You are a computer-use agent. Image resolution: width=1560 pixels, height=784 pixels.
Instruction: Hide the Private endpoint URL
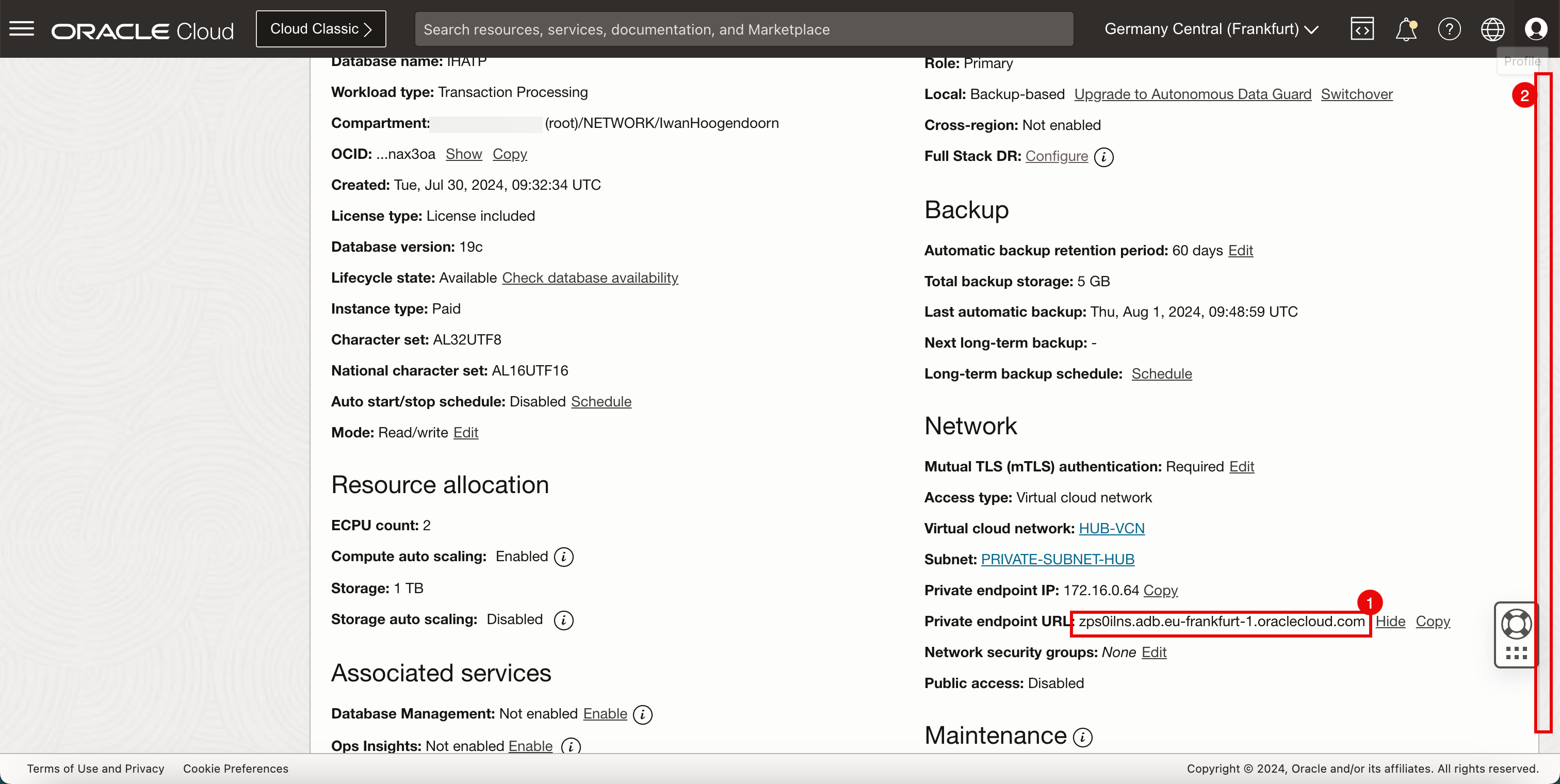(x=1390, y=621)
